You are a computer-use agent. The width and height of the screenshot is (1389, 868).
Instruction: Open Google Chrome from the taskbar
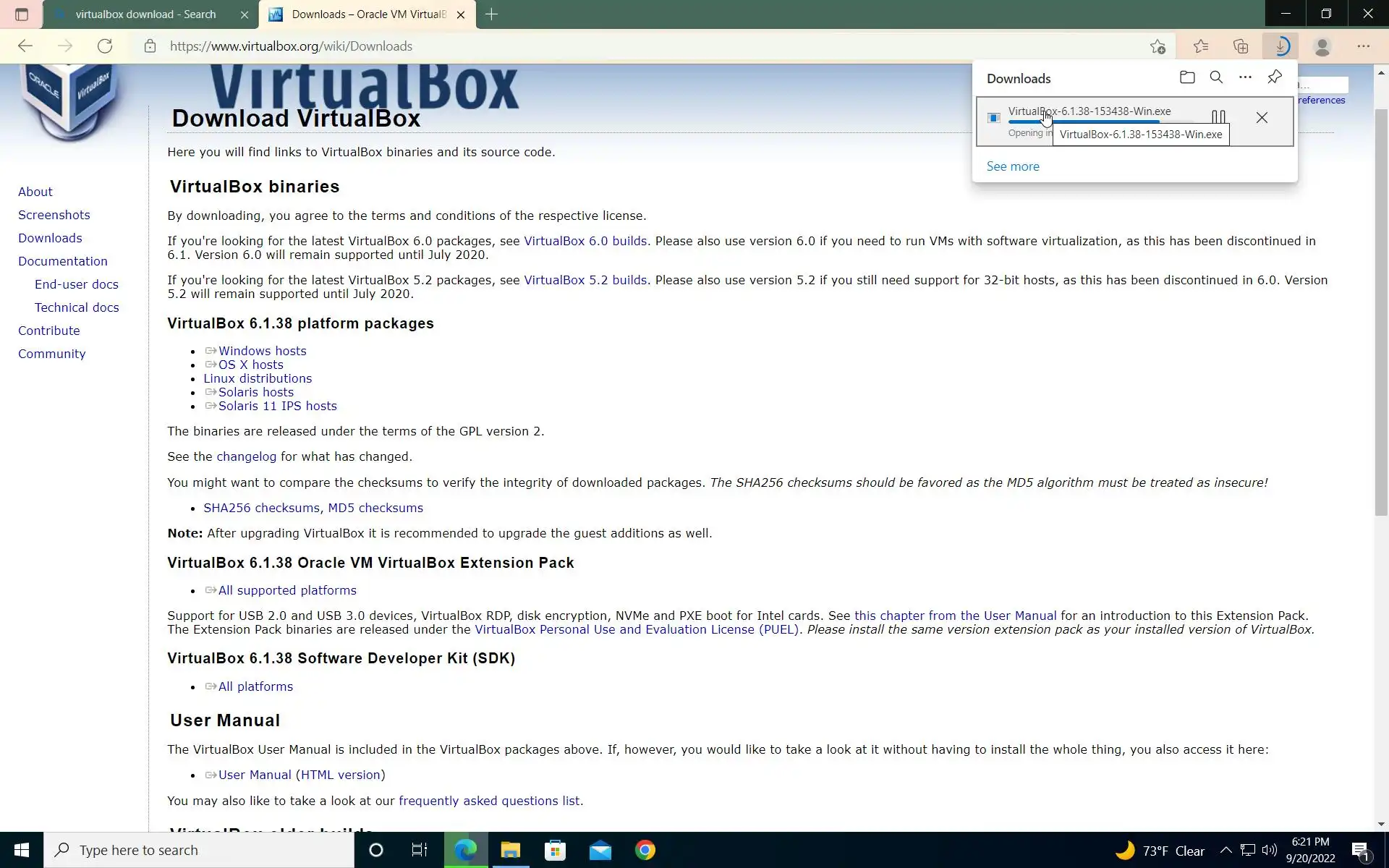click(645, 850)
